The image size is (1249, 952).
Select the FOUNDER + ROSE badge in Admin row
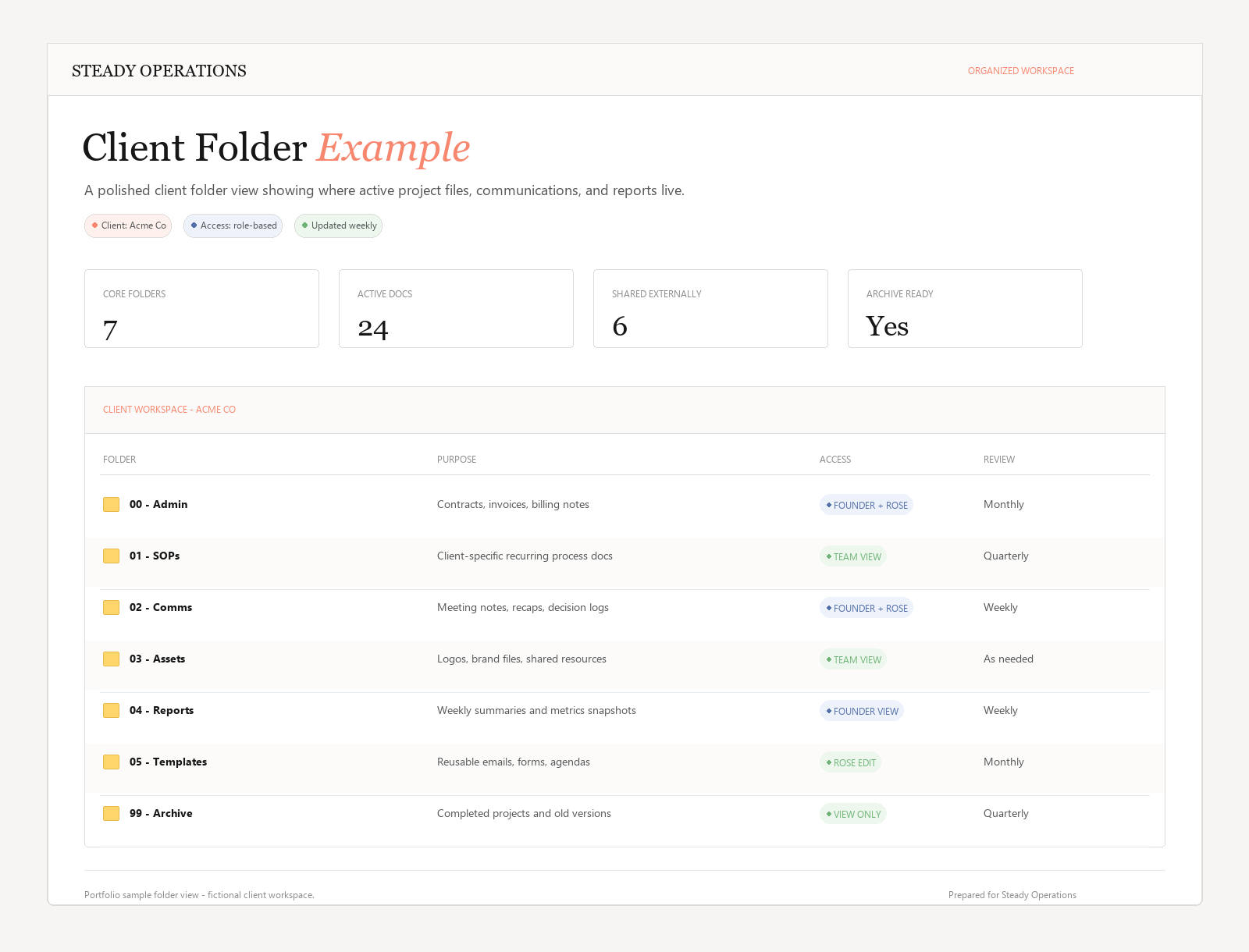tap(866, 505)
